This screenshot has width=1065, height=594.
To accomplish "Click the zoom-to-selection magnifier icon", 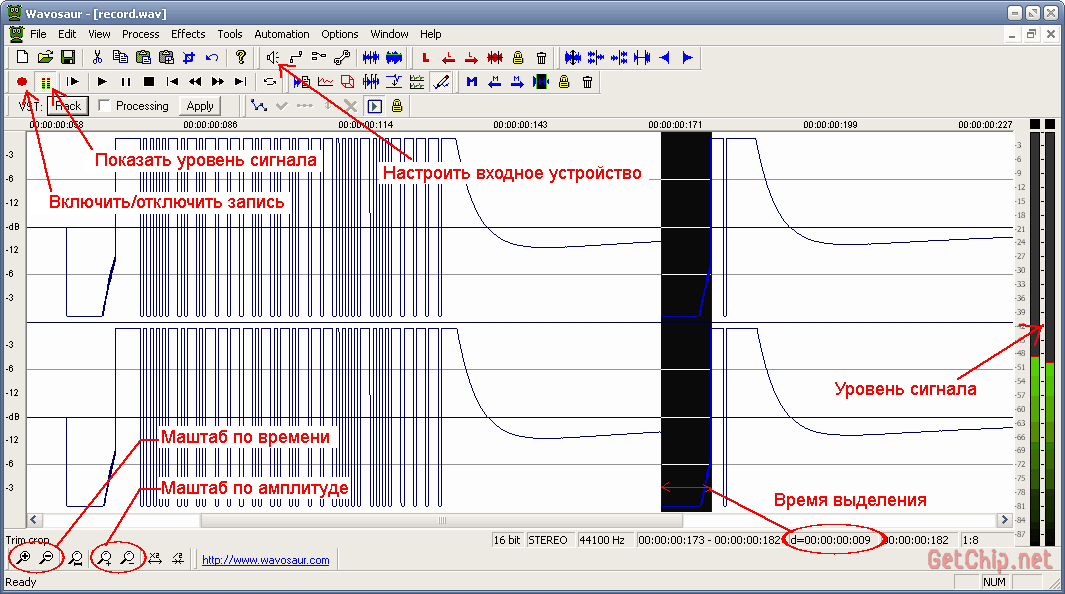I will (75, 559).
